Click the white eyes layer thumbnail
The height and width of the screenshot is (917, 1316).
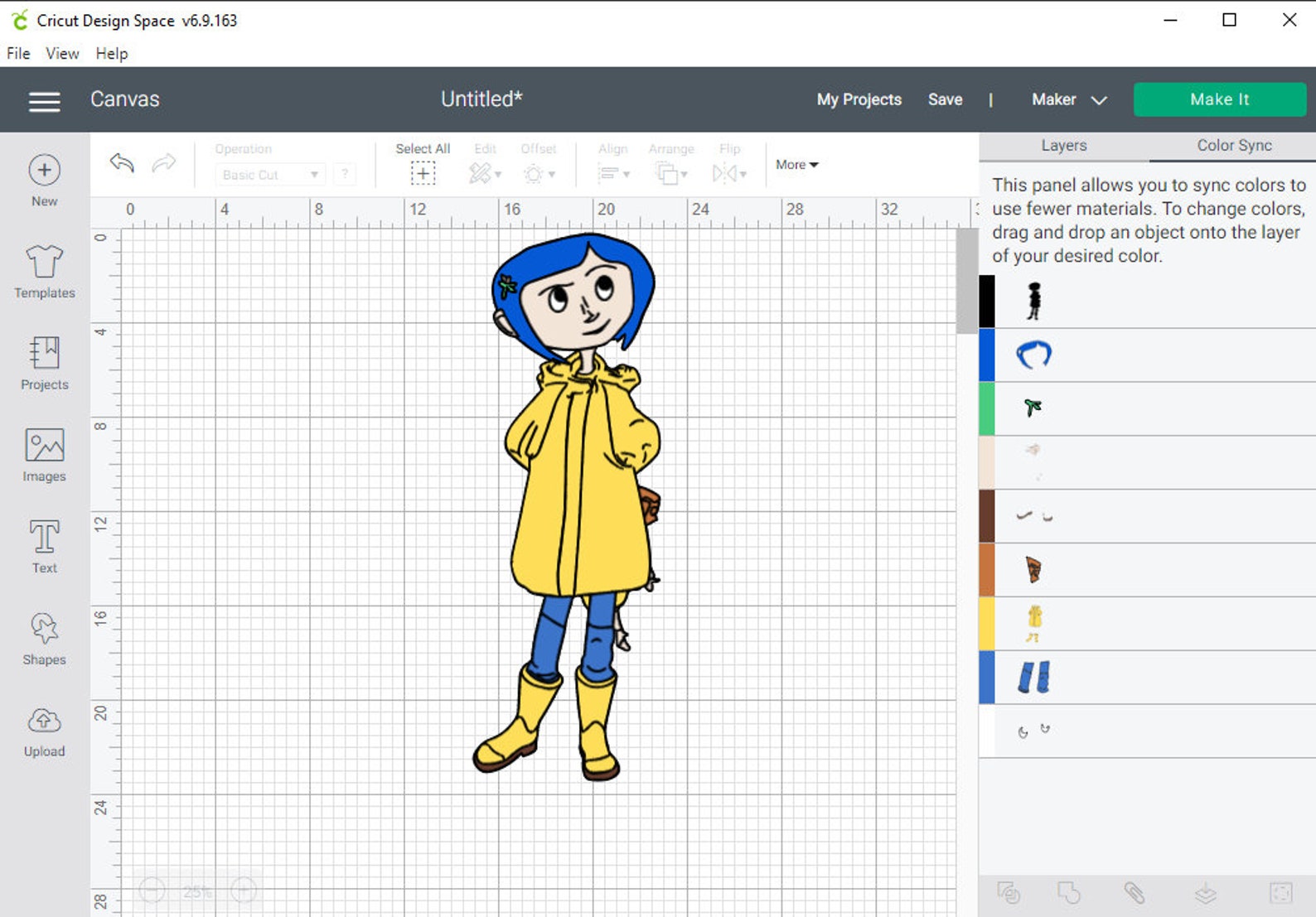1033,730
